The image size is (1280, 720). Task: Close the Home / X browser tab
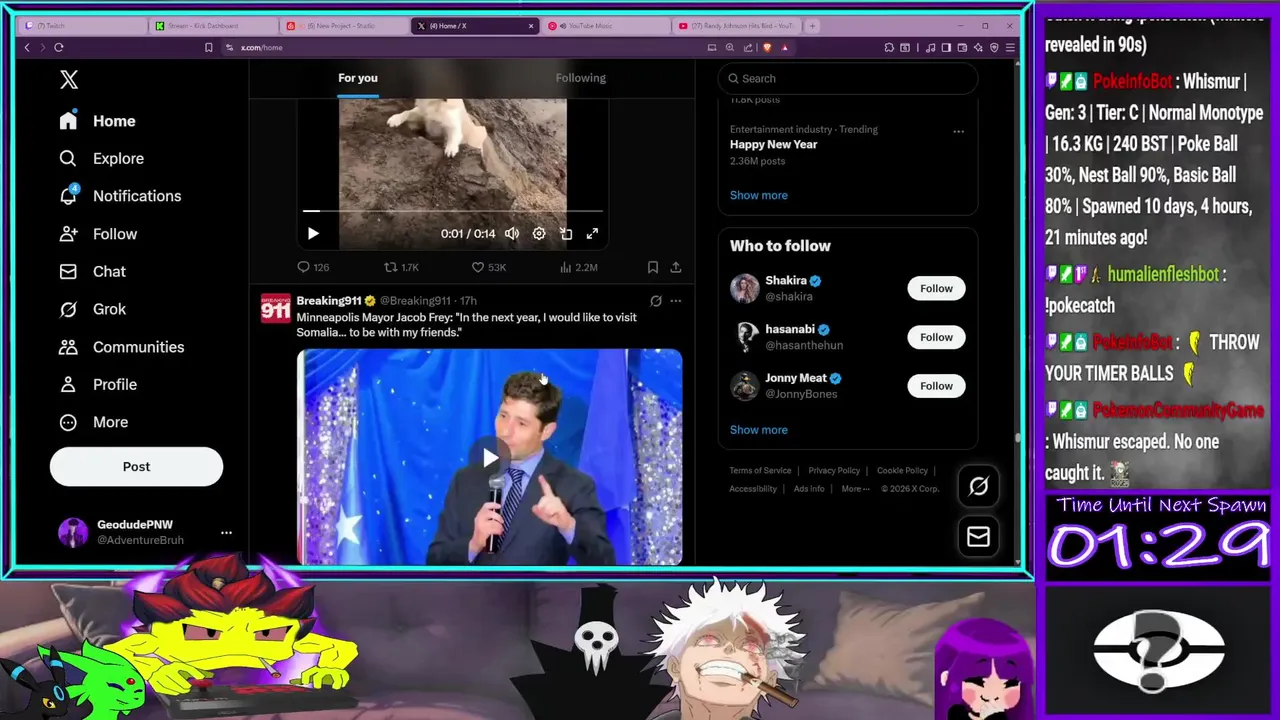coord(531,26)
